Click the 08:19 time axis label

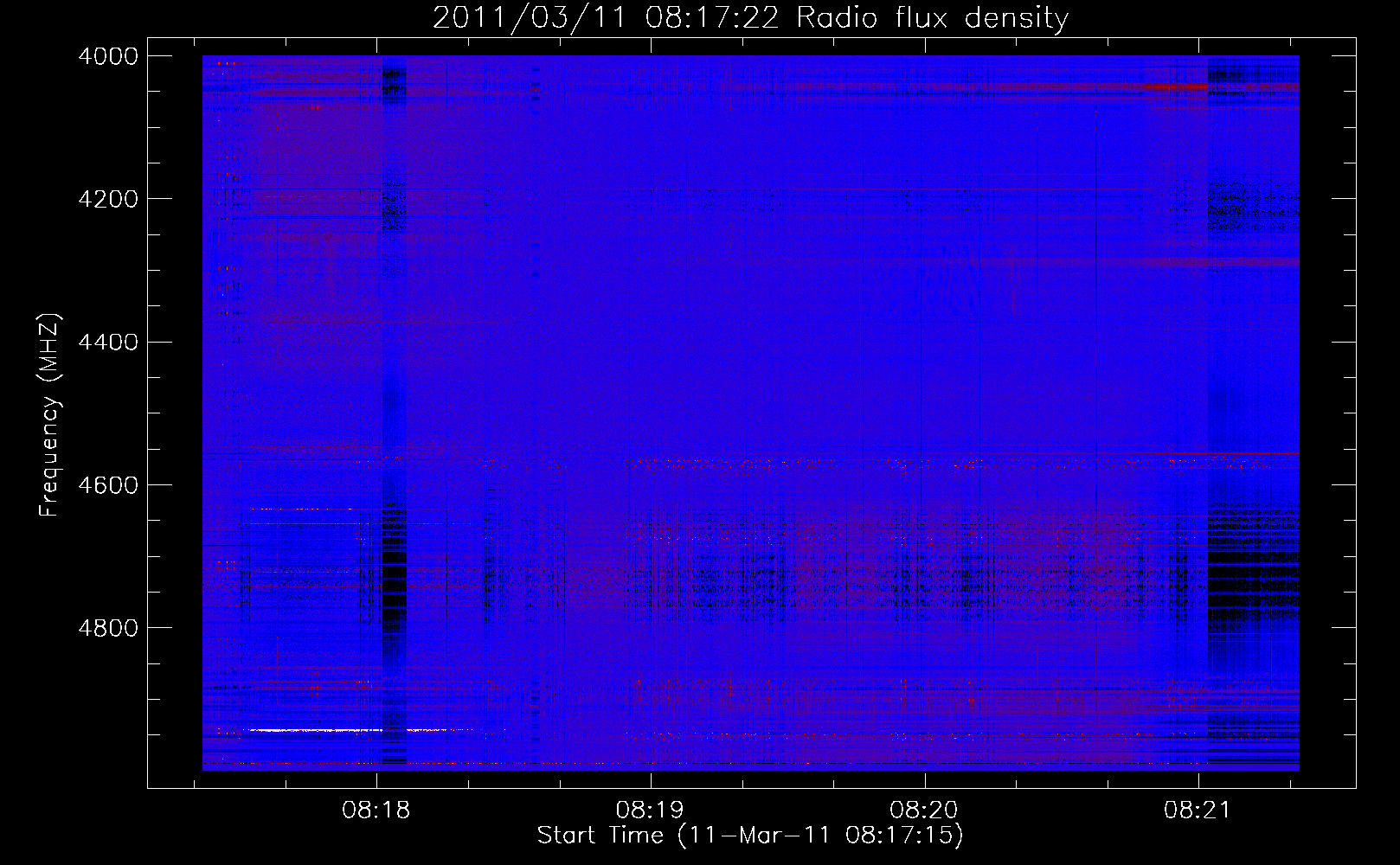(x=650, y=811)
